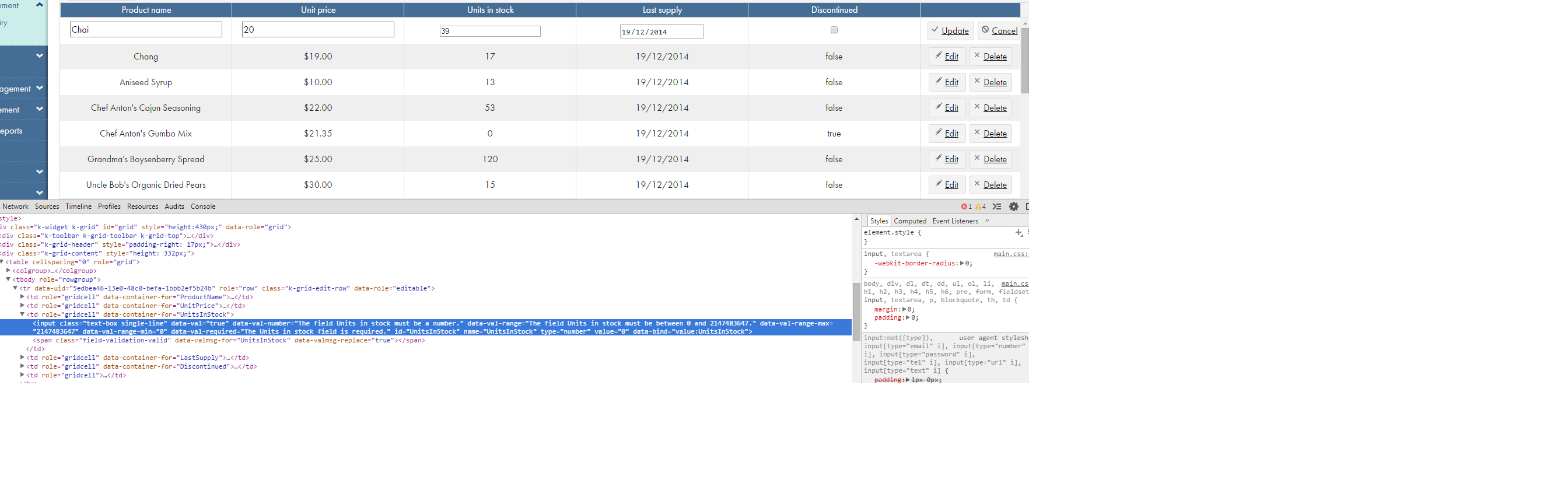Expand the sidebar section ending in 'agement'
The width and height of the screenshot is (1568, 490).
click(x=40, y=88)
